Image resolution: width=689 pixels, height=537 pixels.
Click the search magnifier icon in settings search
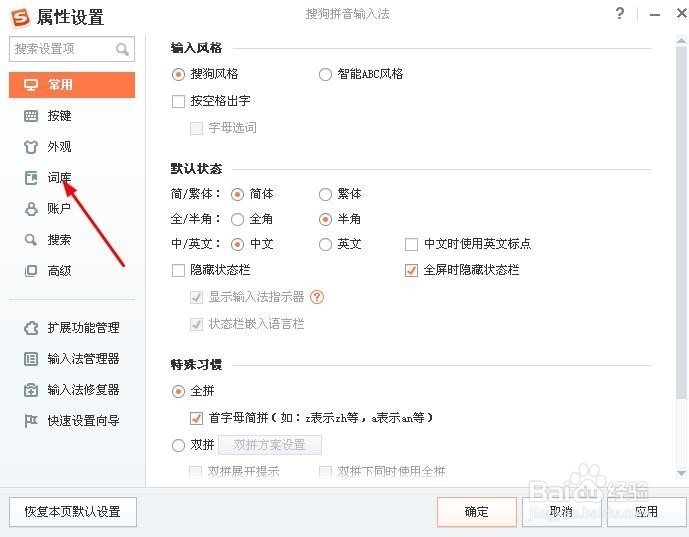coord(122,49)
